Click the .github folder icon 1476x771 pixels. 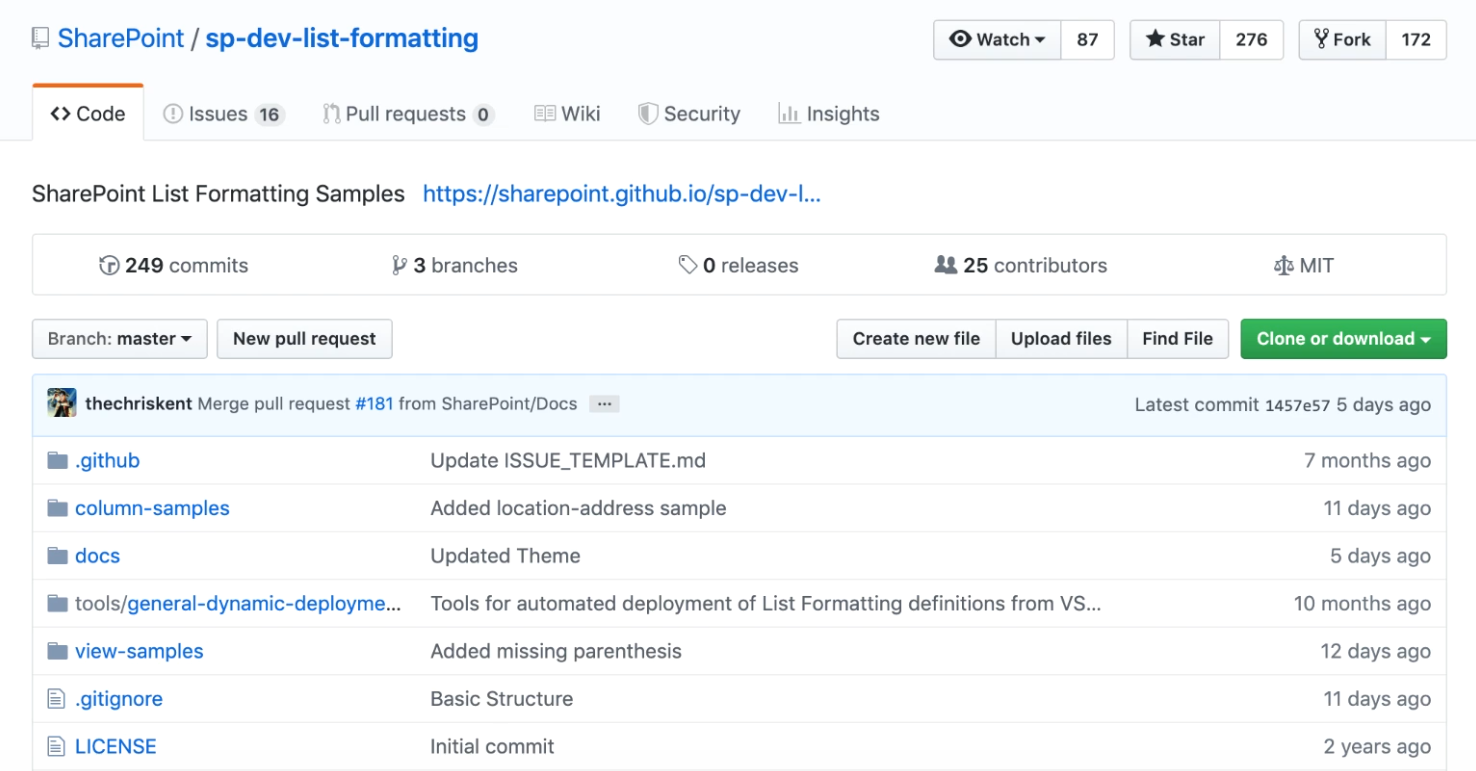tap(57, 461)
